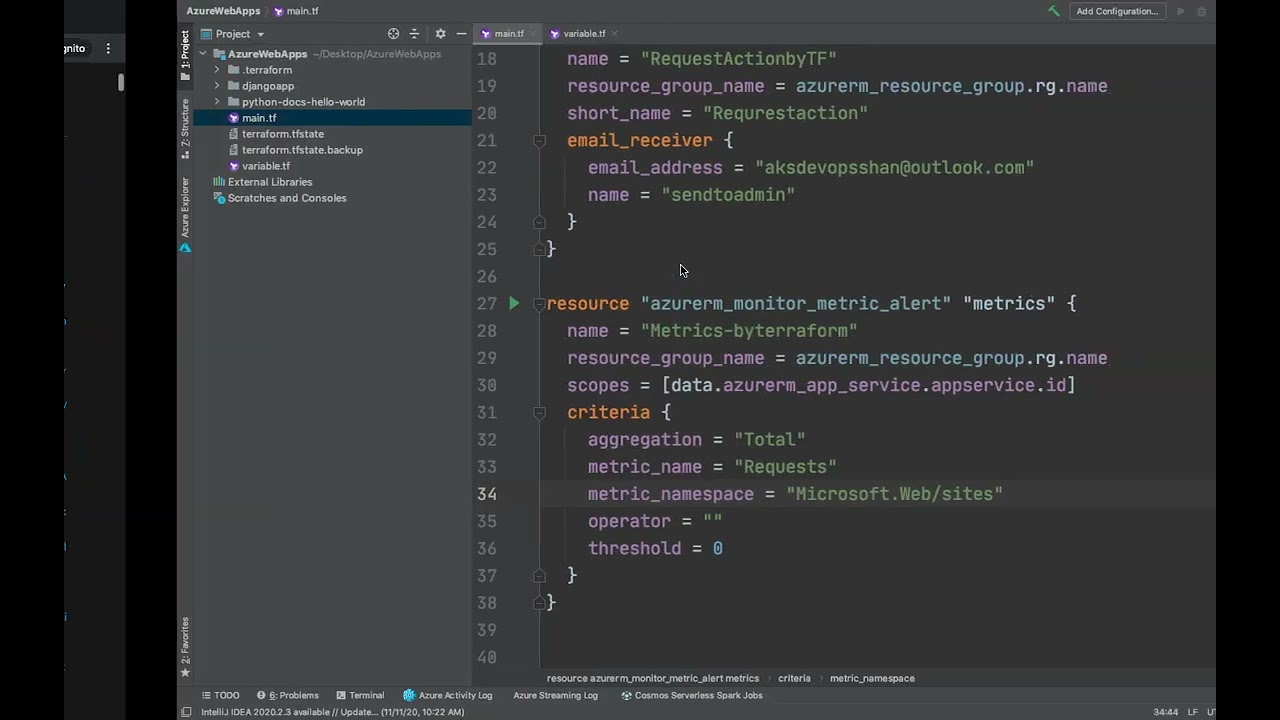Toggle the Structure tool window stripe

click(185, 128)
